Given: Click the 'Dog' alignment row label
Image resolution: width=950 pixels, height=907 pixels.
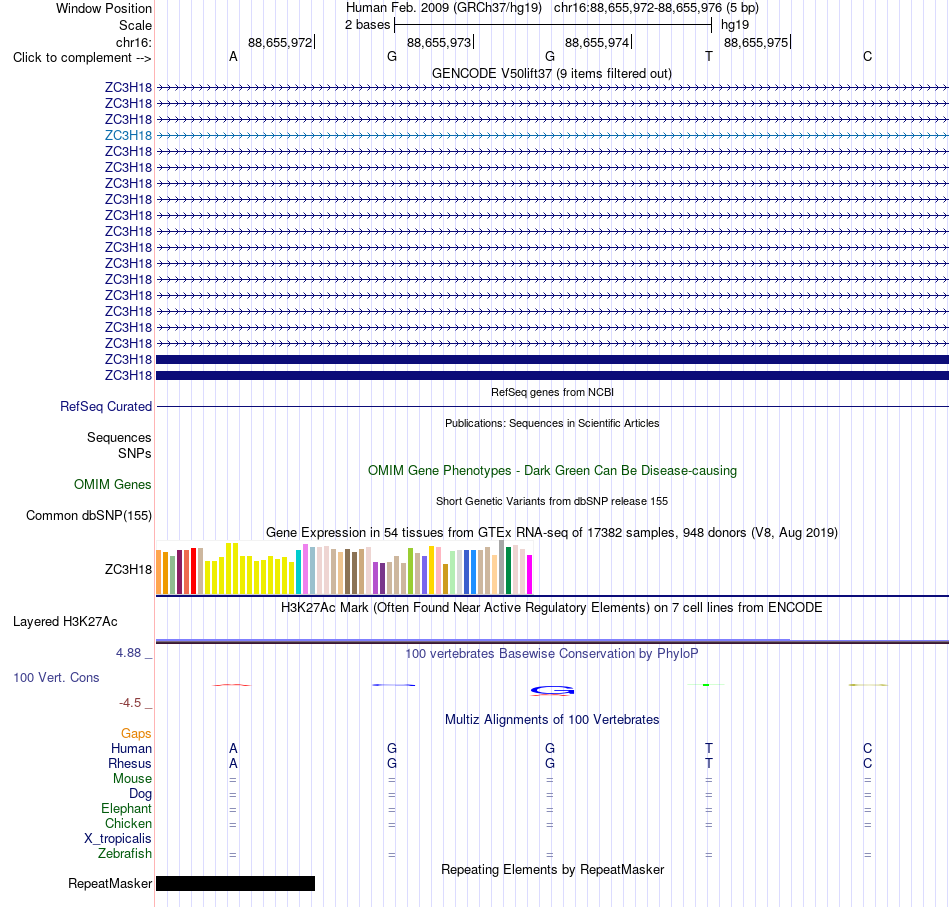Looking at the screenshot, I should coord(140,794).
